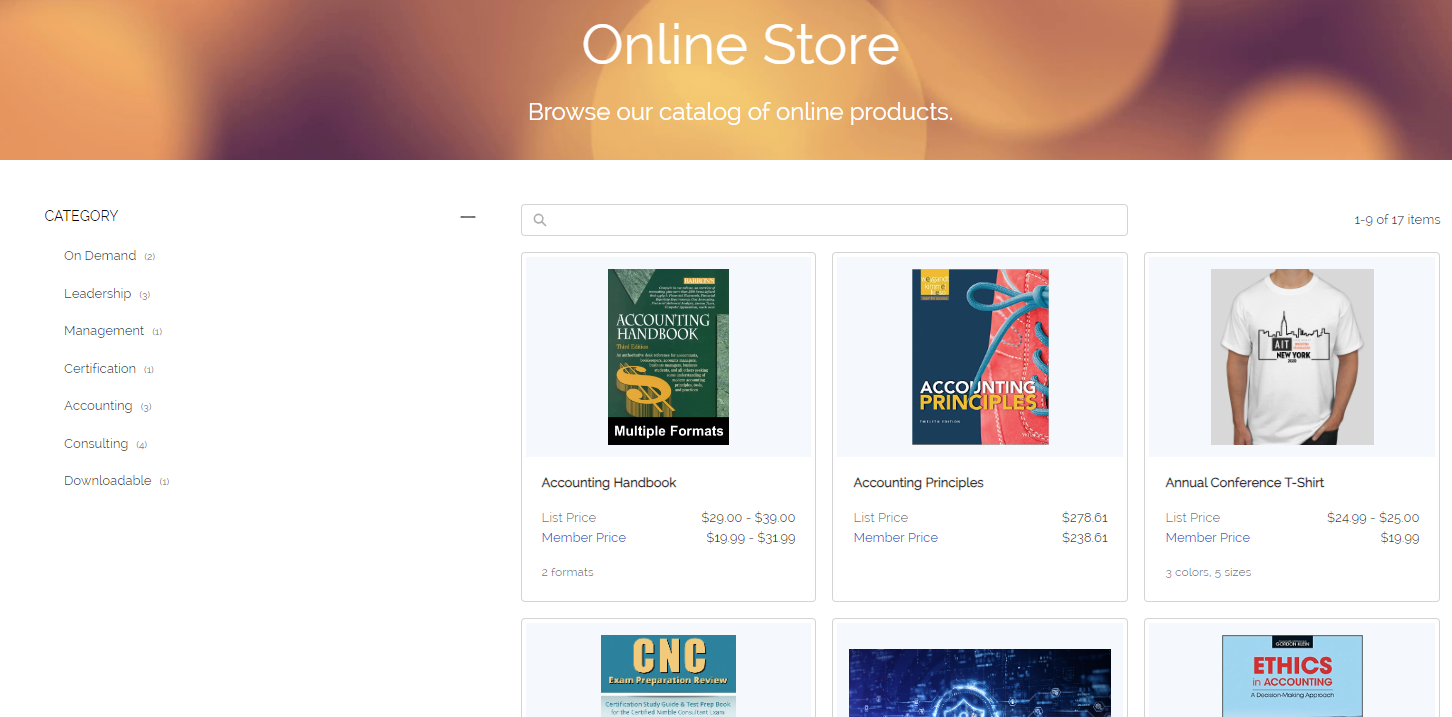
Task: Show Downloadable category products
Action: tap(108, 481)
